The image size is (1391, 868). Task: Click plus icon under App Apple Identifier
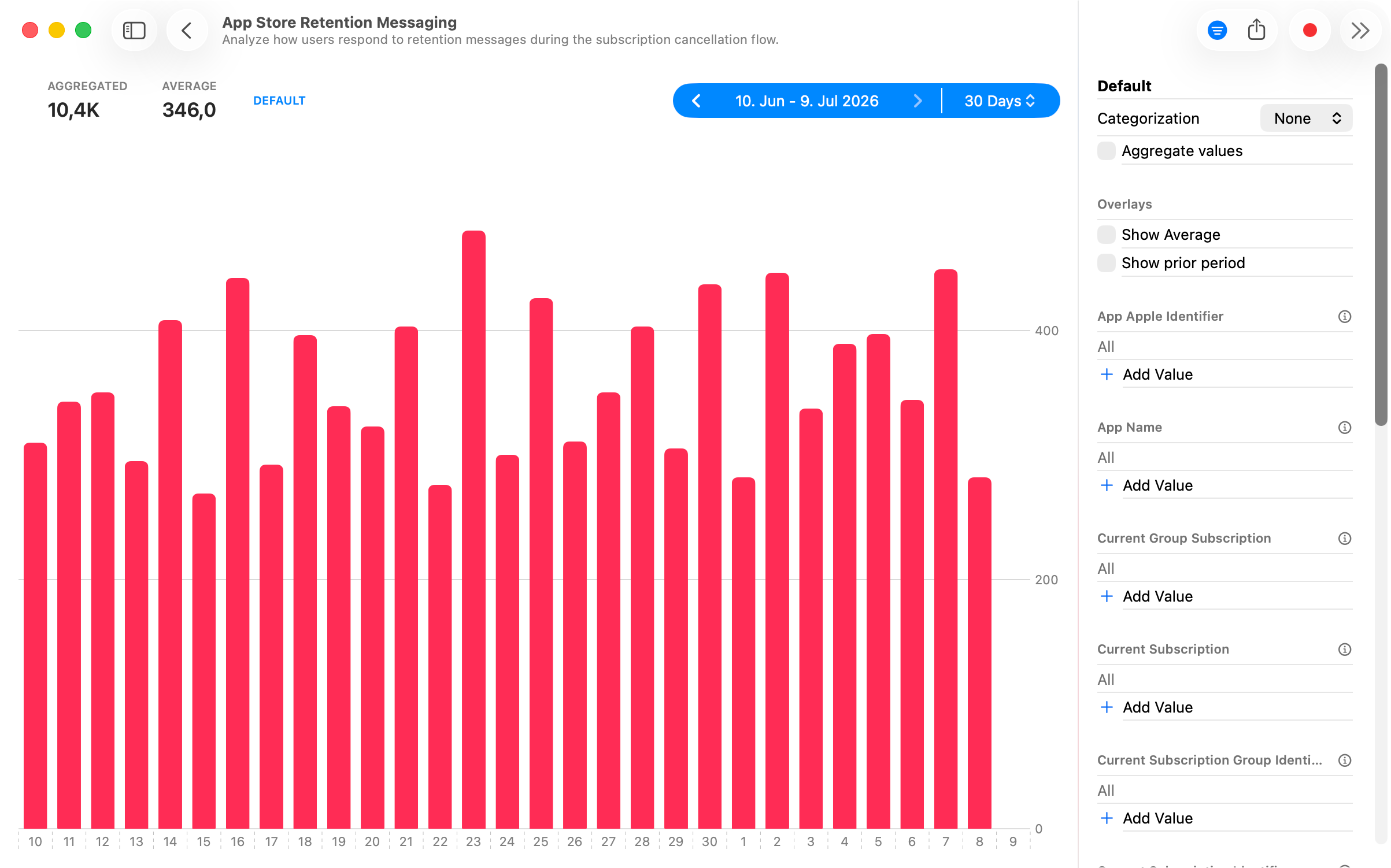click(x=1107, y=374)
